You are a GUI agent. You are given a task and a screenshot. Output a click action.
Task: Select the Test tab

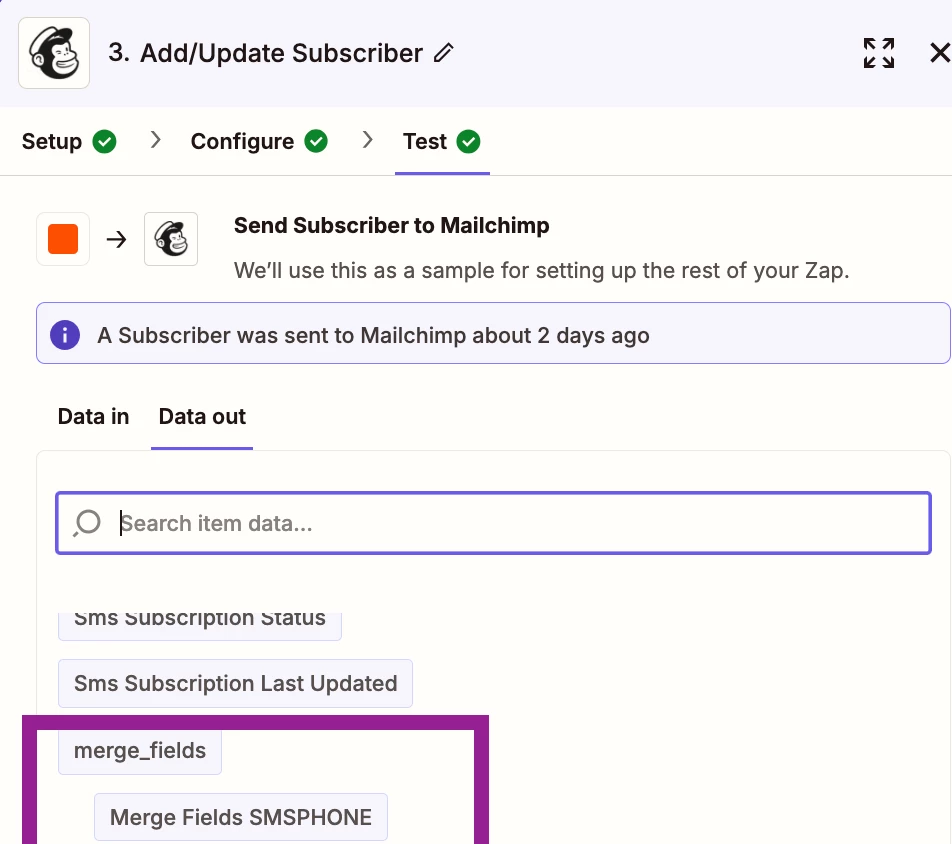[442, 141]
